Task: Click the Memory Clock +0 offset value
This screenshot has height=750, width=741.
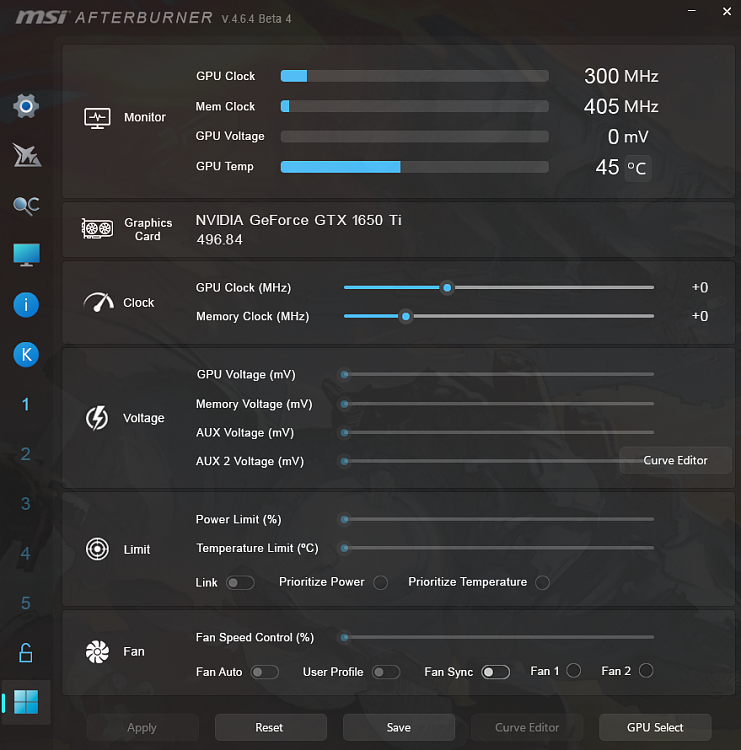Action: tap(700, 316)
